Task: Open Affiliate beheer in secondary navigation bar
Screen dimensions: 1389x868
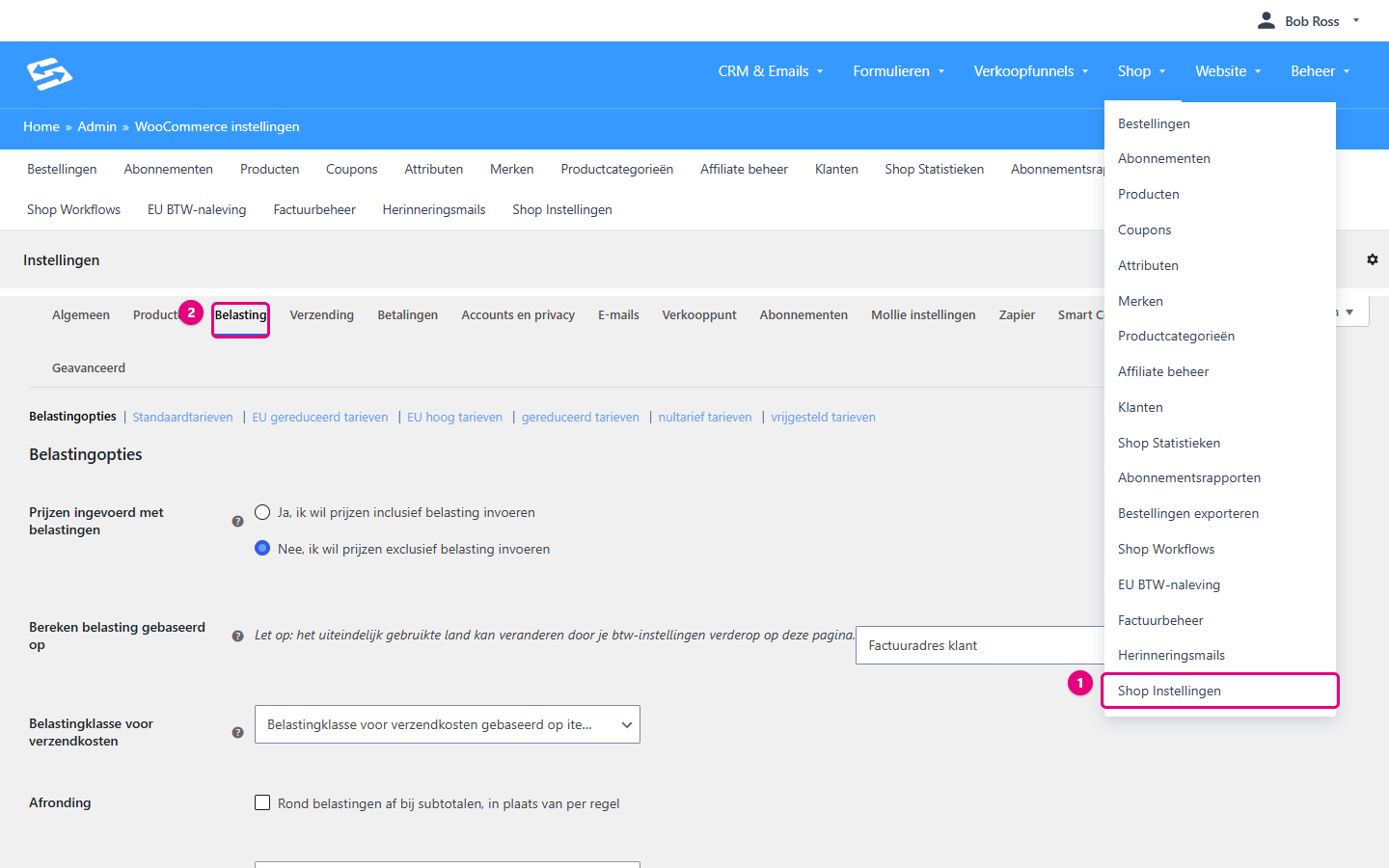Action: click(x=745, y=169)
